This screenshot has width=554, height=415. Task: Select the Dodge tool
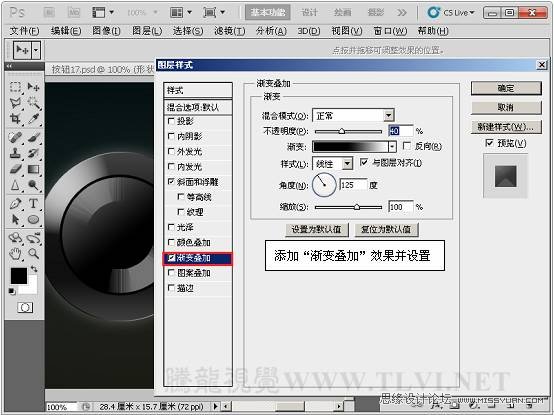pos(33,185)
